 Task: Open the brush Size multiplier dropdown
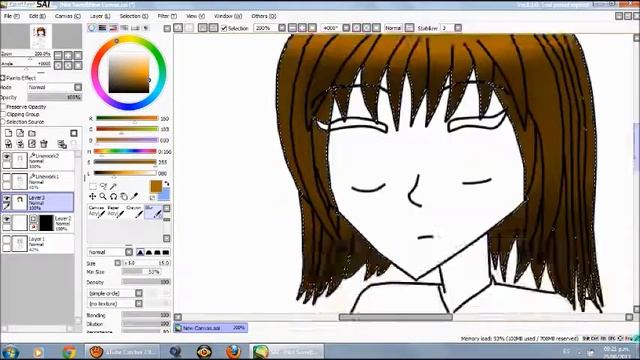tap(118, 263)
